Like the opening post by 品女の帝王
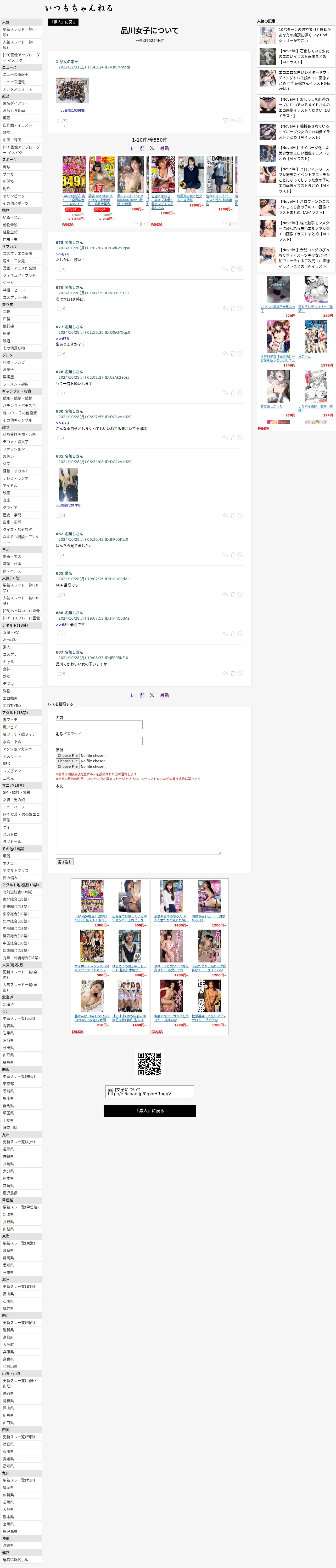336x1568 pixels. pos(59,120)
